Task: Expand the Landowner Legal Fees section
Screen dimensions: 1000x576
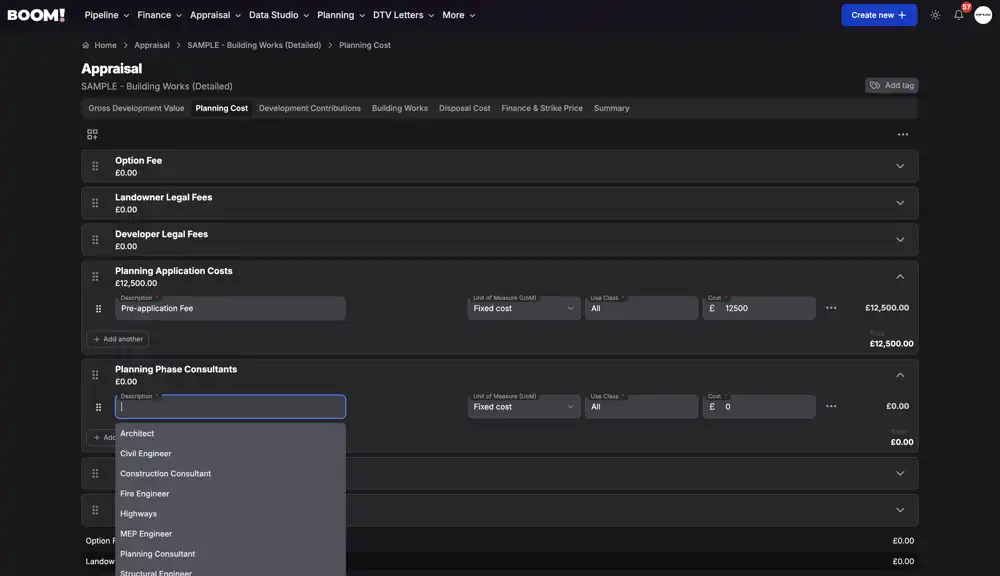Action: (900, 203)
